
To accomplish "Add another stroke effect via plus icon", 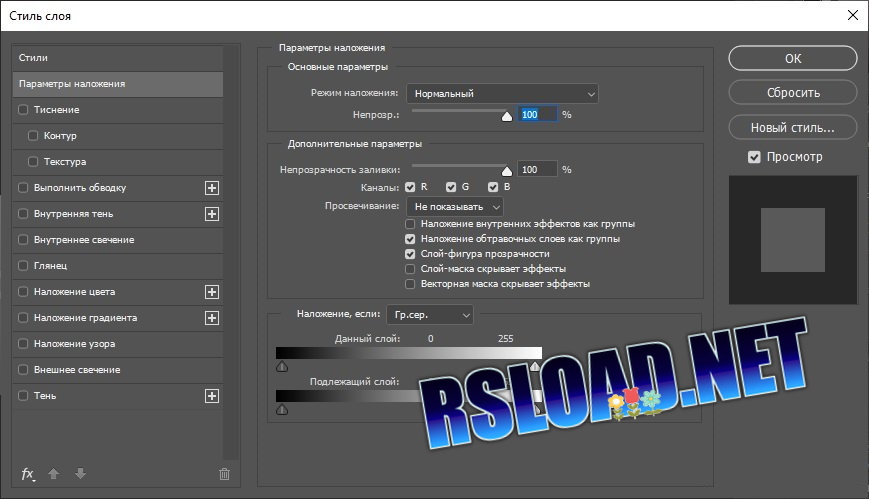I will click(212, 188).
